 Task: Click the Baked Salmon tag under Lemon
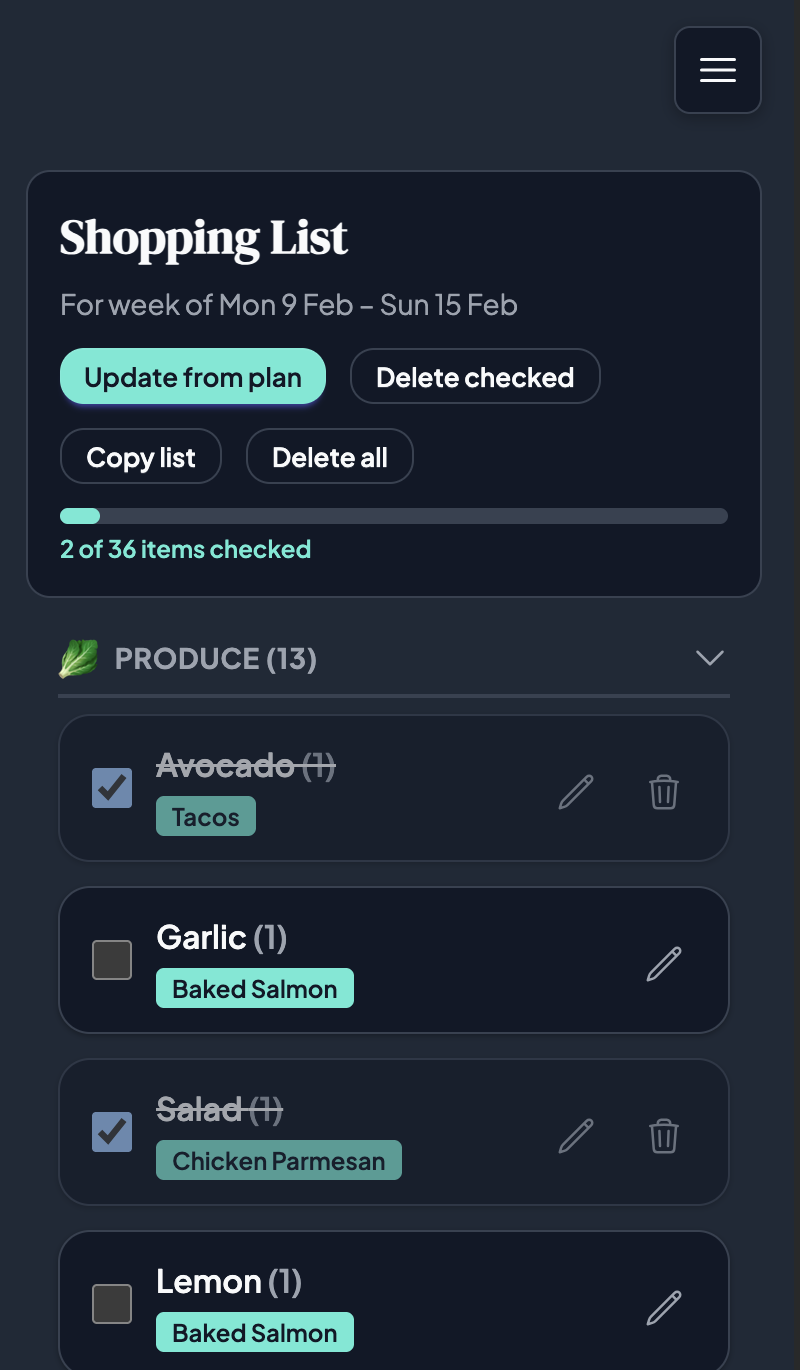255,1332
